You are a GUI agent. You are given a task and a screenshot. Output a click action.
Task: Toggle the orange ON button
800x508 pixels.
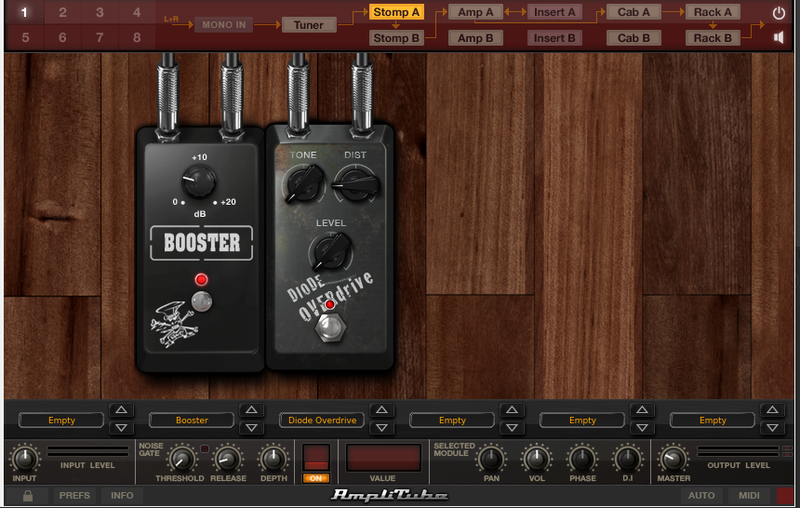316,478
